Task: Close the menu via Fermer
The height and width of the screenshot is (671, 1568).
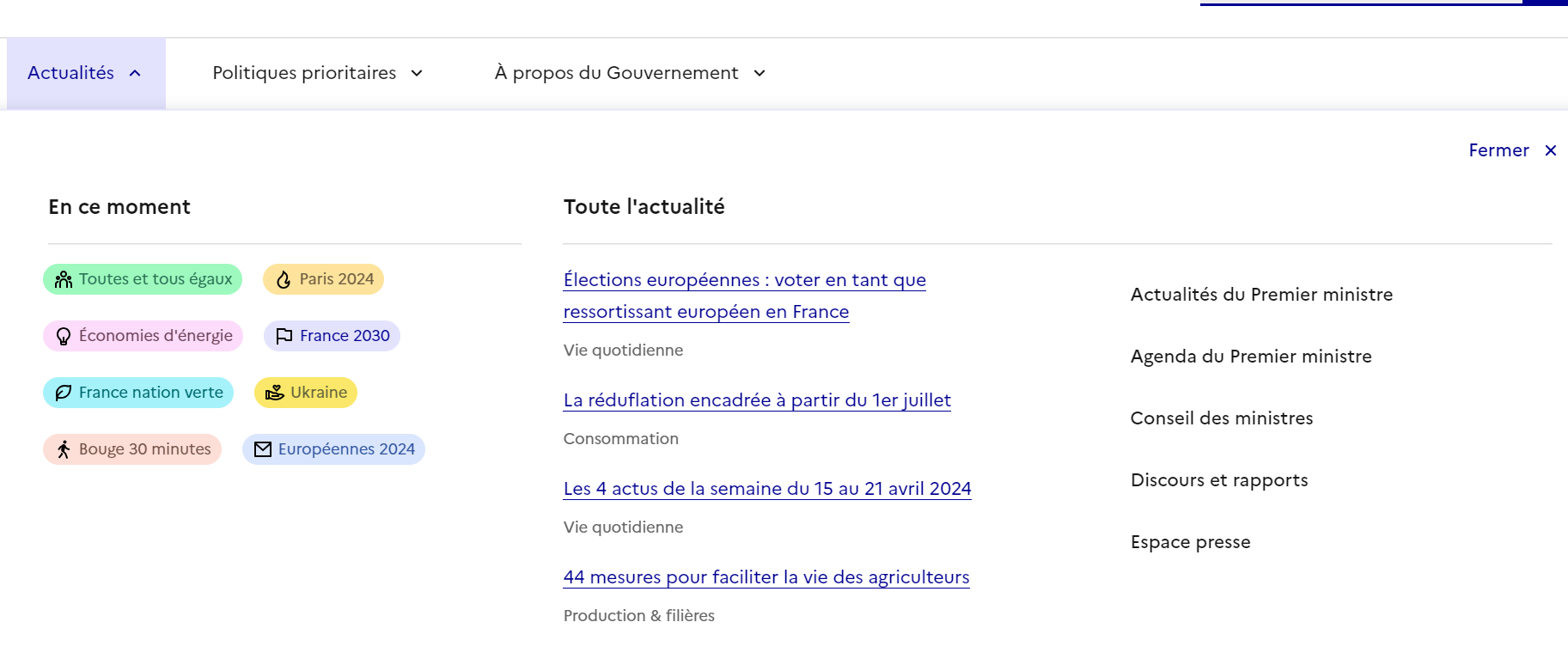Action: tap(1512, 150)
